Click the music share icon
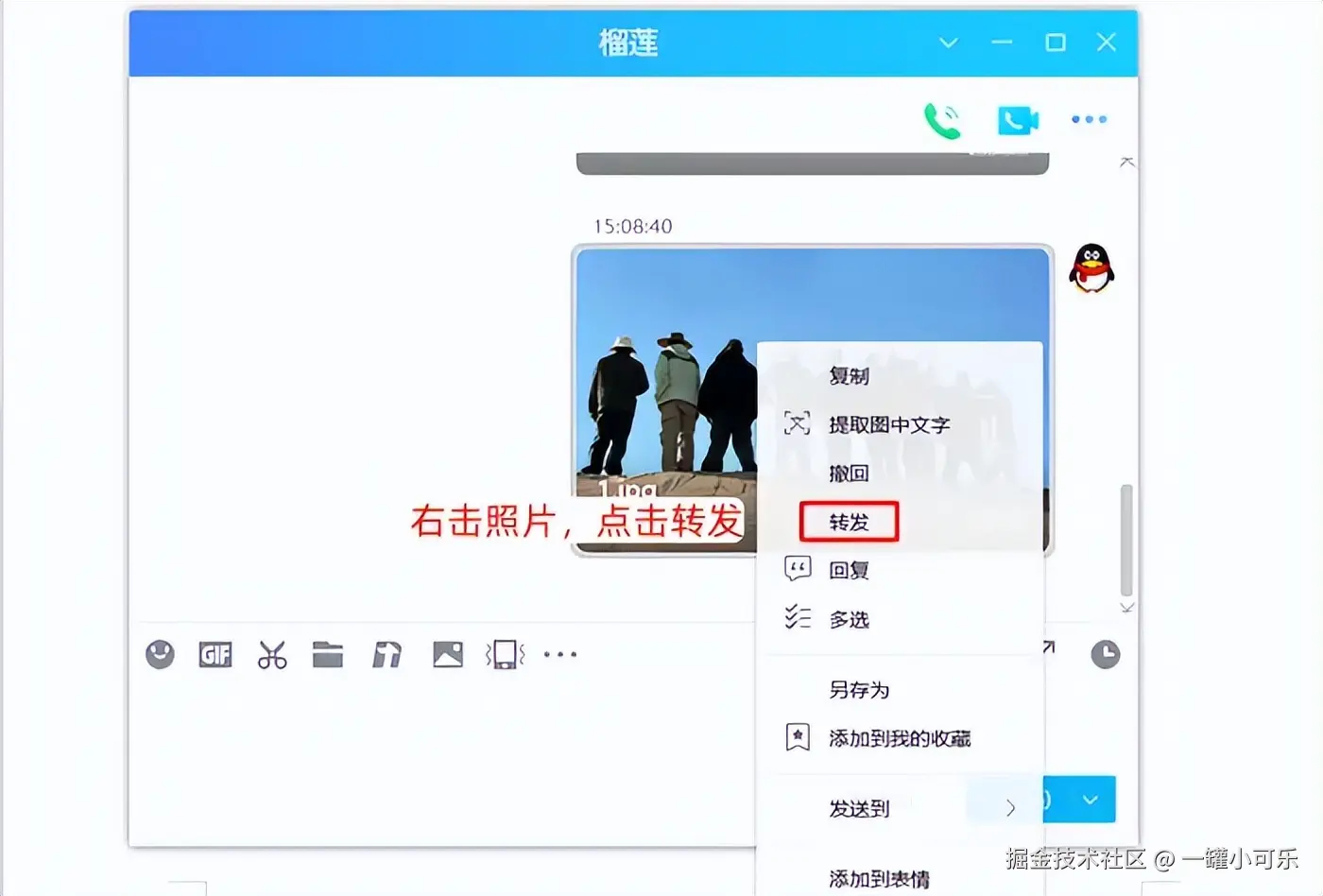 click(x=387, y=654)
